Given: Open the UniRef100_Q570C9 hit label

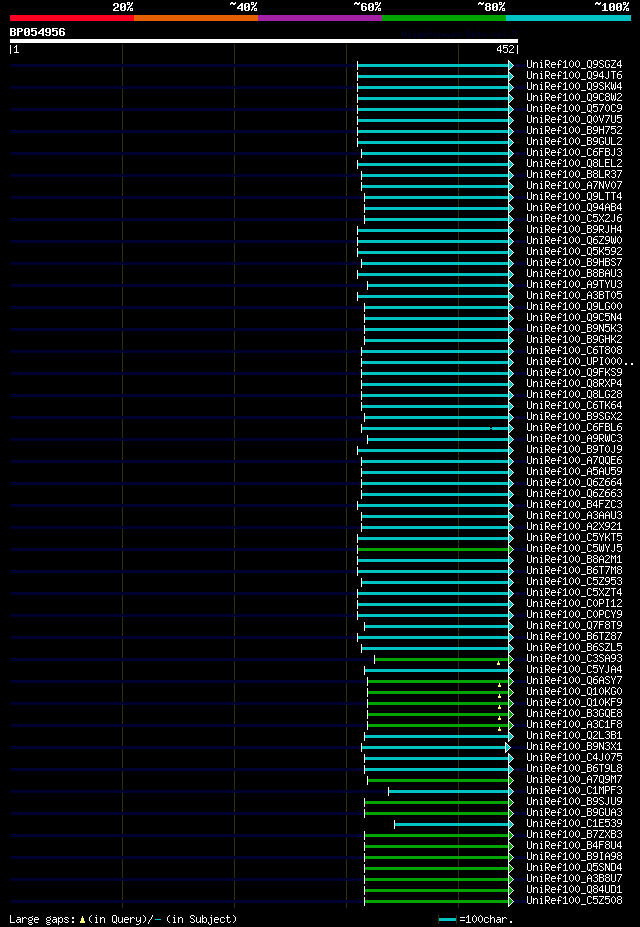Looking at the screenshot, I should point(574,108).
